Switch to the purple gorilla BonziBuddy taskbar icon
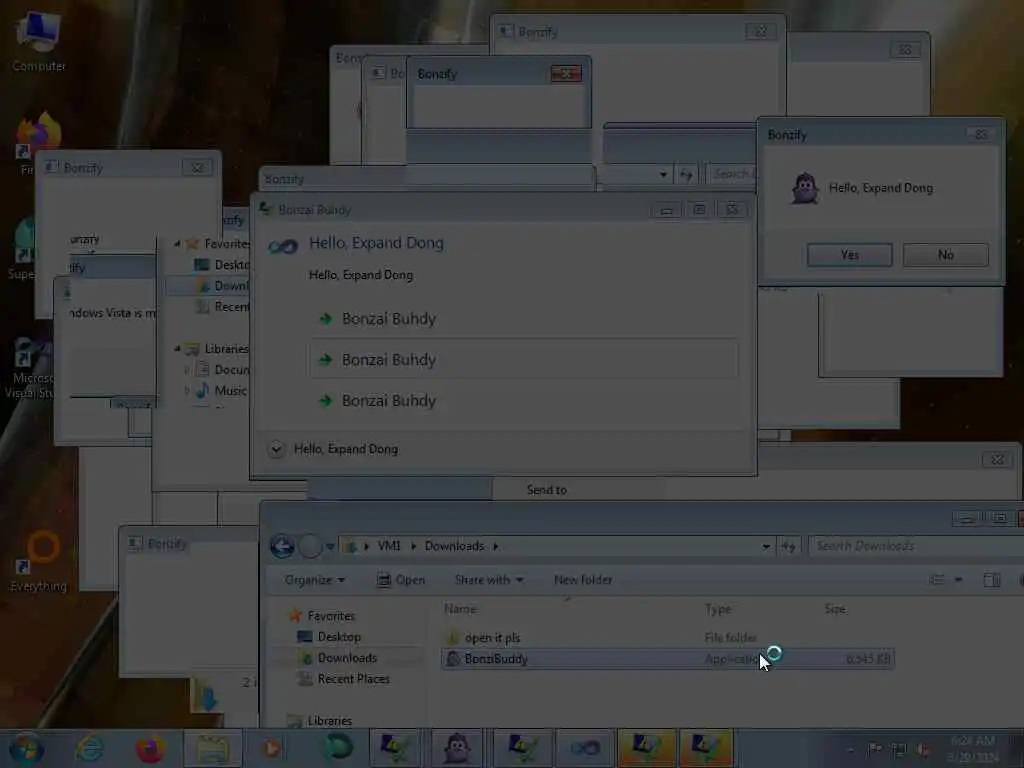The width and height of the screenshot is (1024, 768). click(x=457, y=748)
